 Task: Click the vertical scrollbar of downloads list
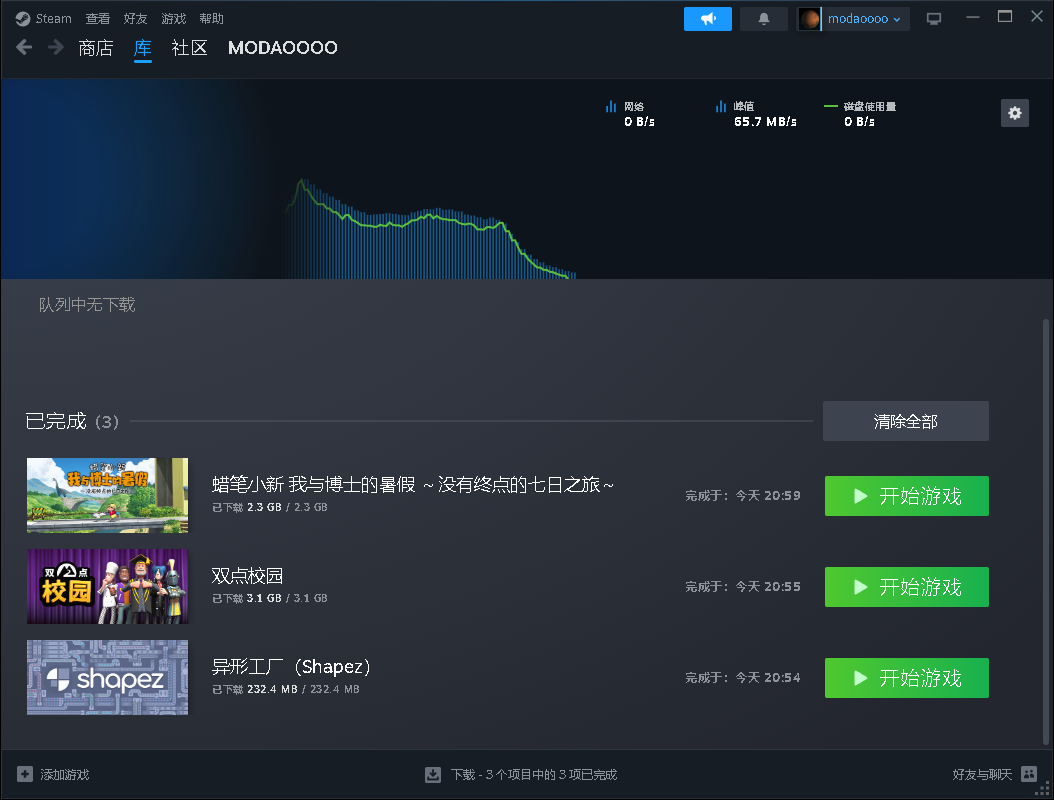coord(1045,531)
